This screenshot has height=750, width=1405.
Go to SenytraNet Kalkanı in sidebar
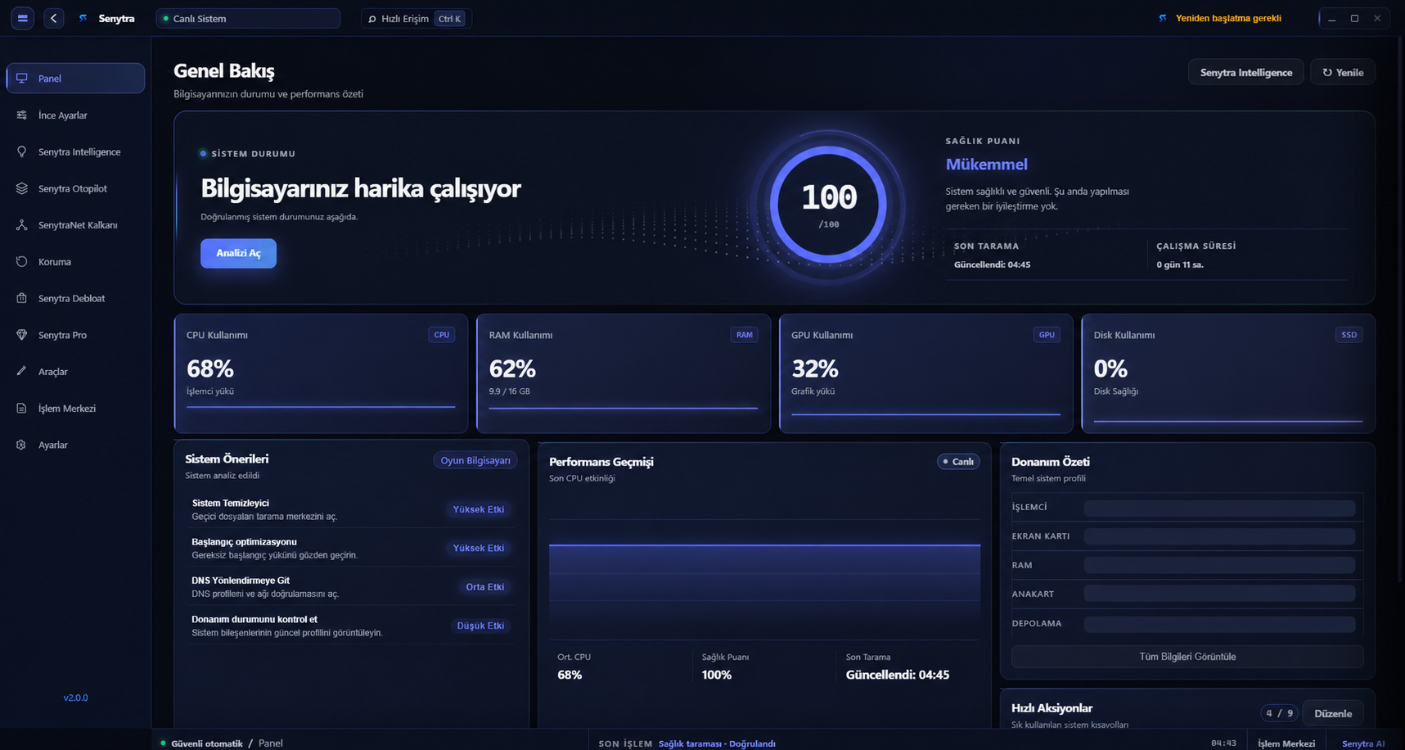point(76,225)
